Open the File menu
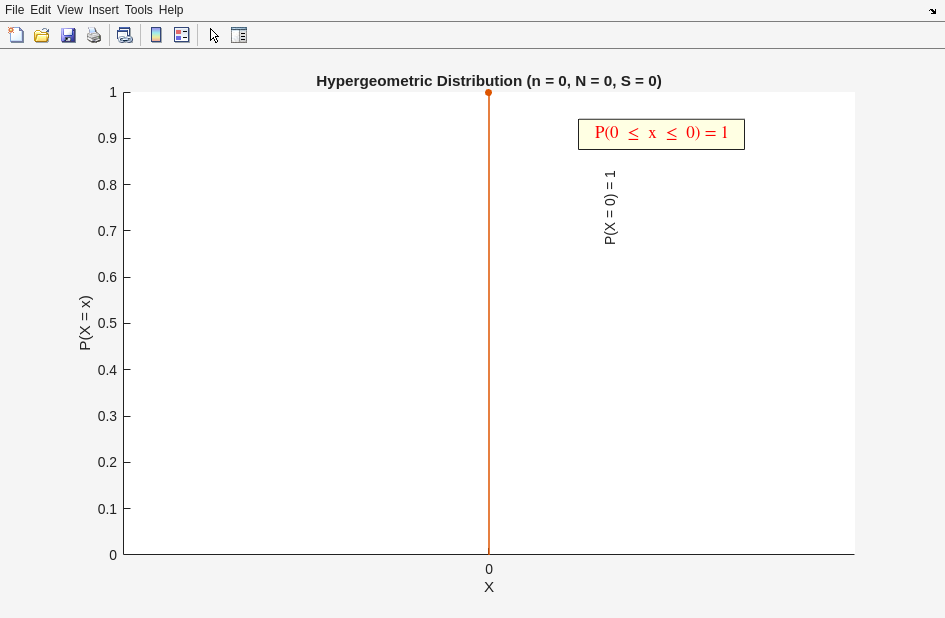The height and width of the screenshot is (618, 945). 14,10
